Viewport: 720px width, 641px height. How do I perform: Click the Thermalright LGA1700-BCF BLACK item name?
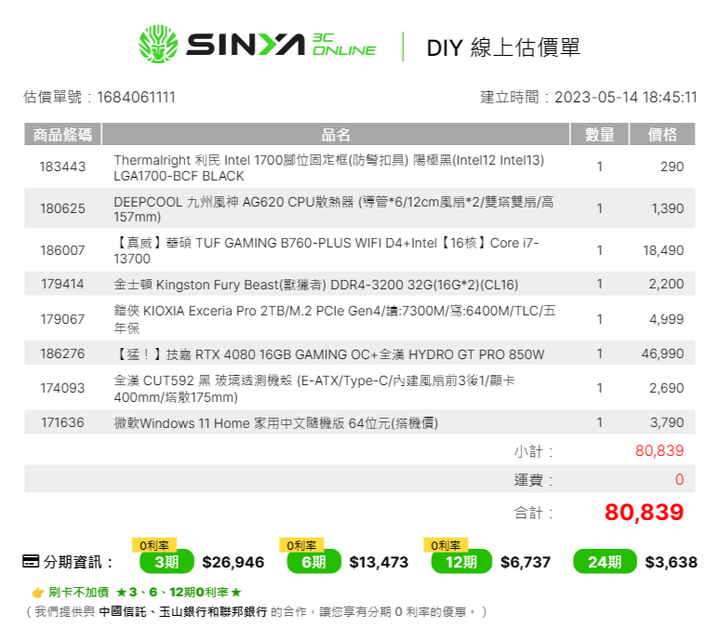(x=329, y=168)
